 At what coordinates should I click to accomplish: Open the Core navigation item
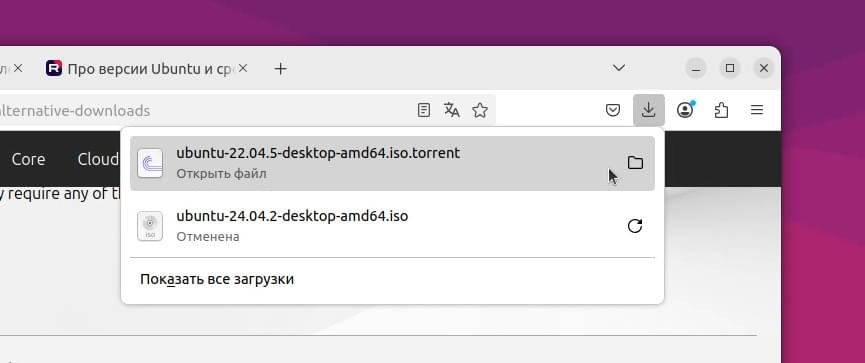(x=28, y=159)
